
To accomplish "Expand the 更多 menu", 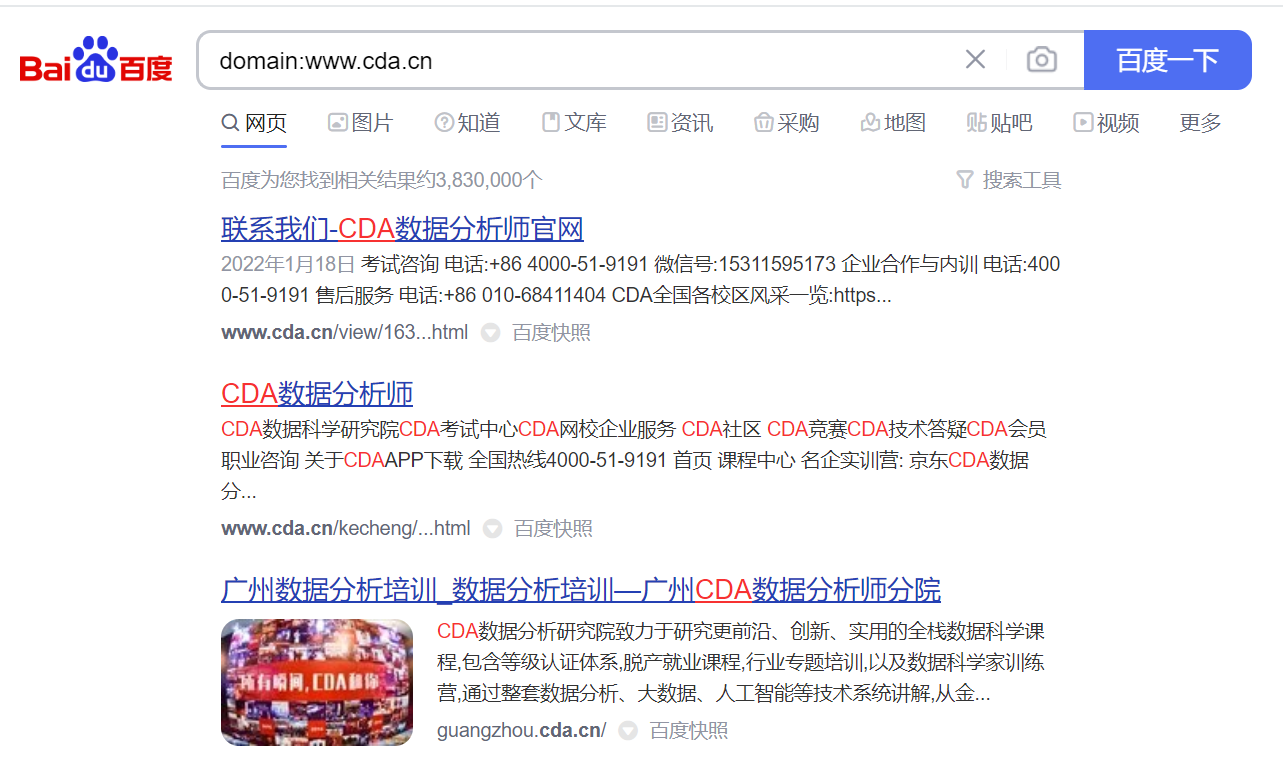I will [x=1200, y=123].
